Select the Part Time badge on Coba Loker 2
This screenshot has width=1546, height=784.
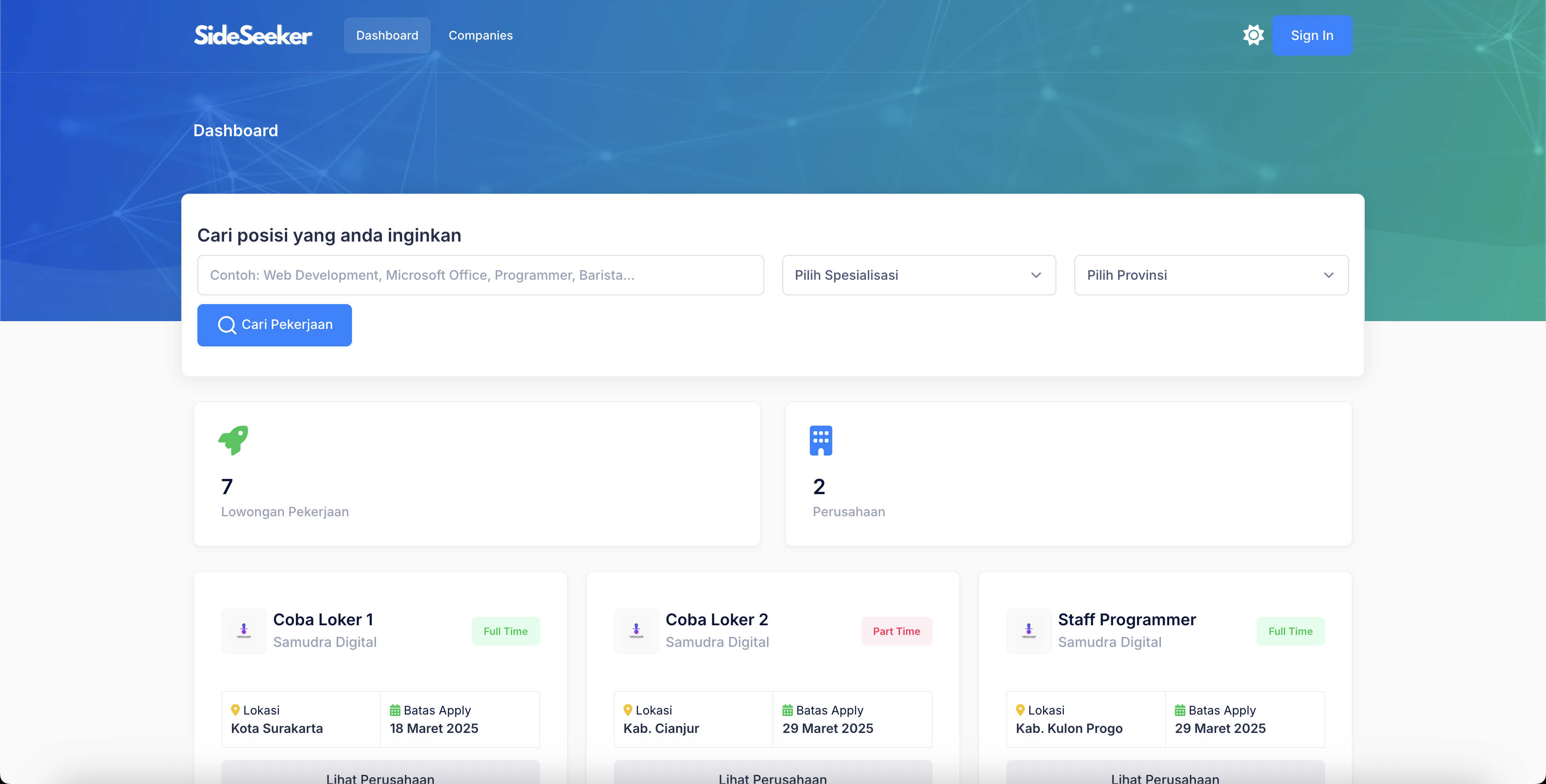click(896, 631)
